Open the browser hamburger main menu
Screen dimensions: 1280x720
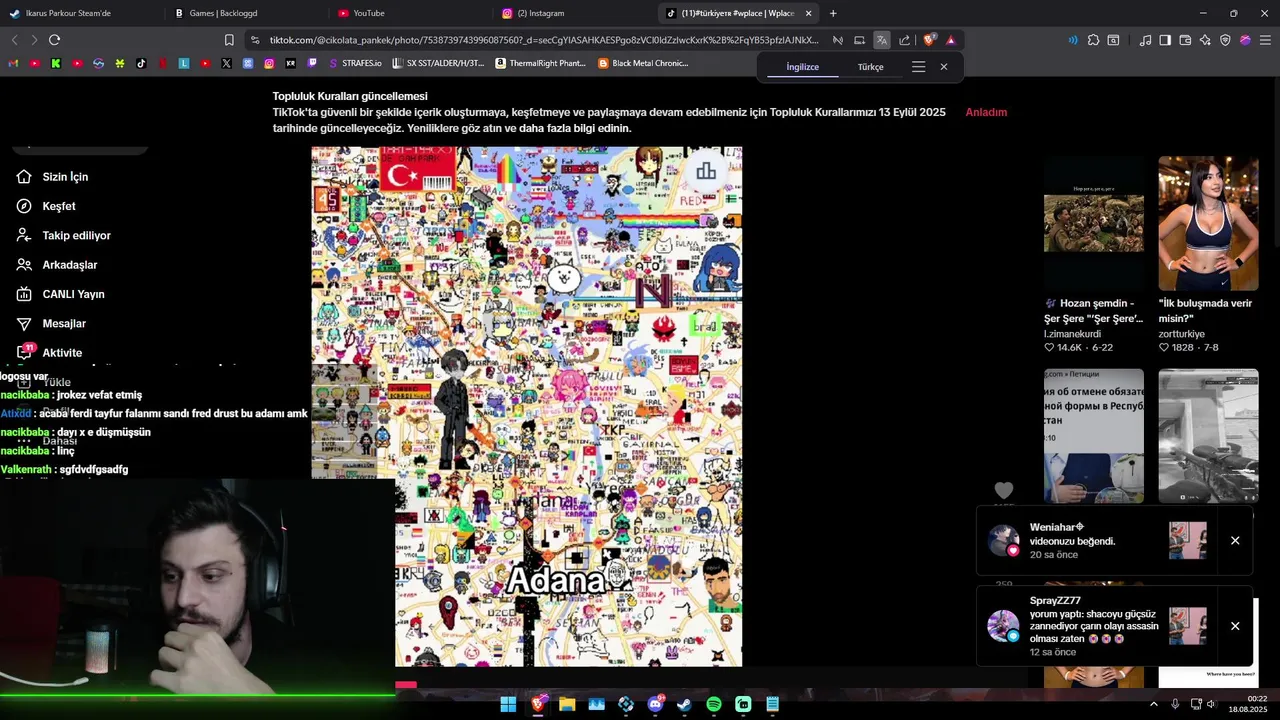[x=1266, y=40]
